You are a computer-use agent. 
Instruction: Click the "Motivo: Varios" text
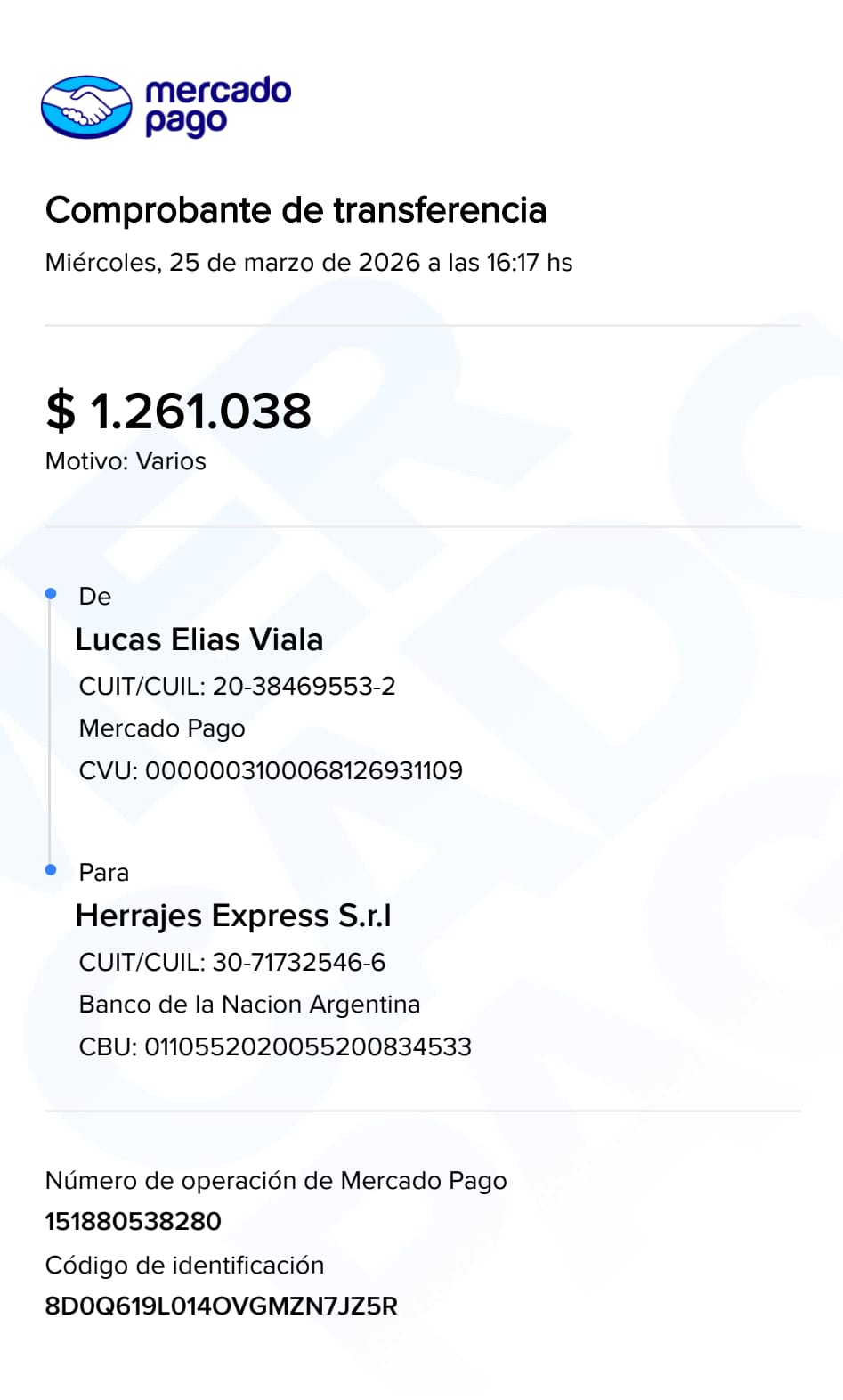click(x=126, y=461)
